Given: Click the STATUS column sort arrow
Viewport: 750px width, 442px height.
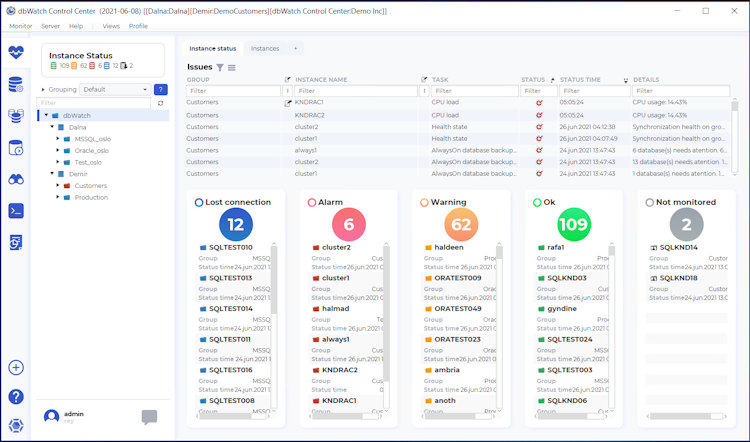Looking at the screenshot, I should pyautogui.click(x=552, y=80).
